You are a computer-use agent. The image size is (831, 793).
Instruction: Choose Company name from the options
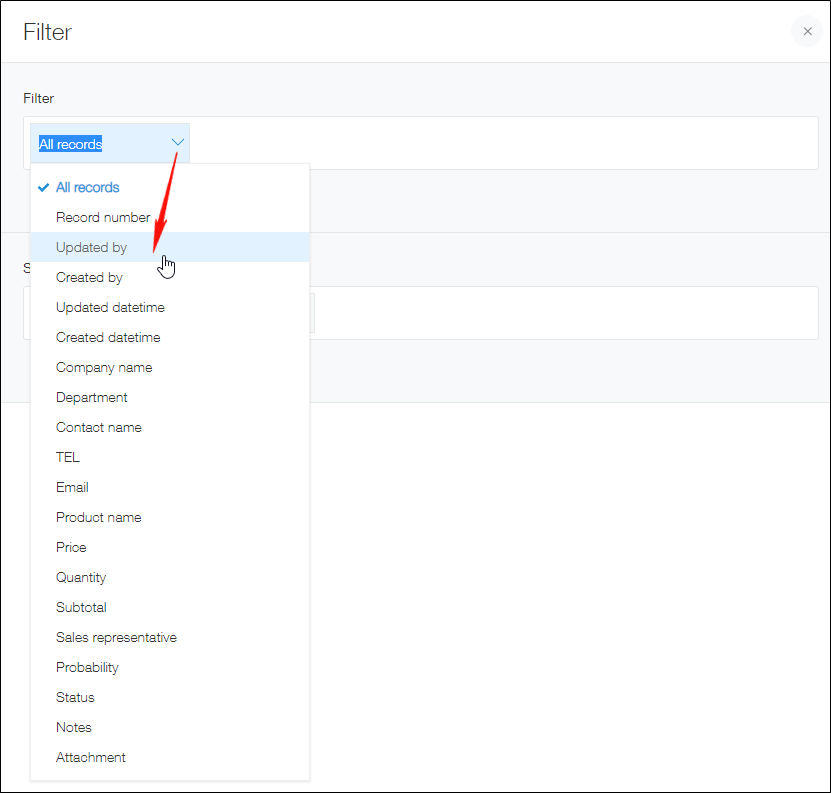pos(104,367)
